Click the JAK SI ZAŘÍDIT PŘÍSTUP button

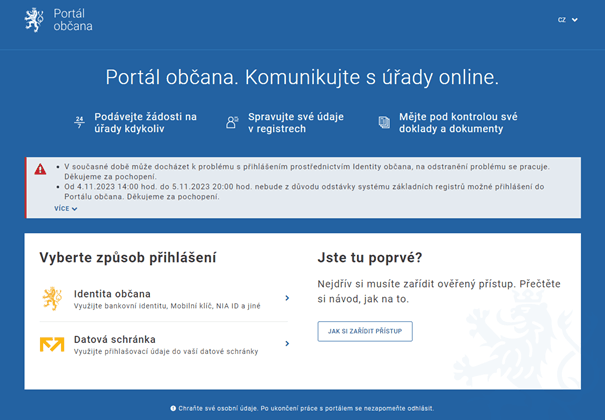pyautogui.click(x=365, y=331)
